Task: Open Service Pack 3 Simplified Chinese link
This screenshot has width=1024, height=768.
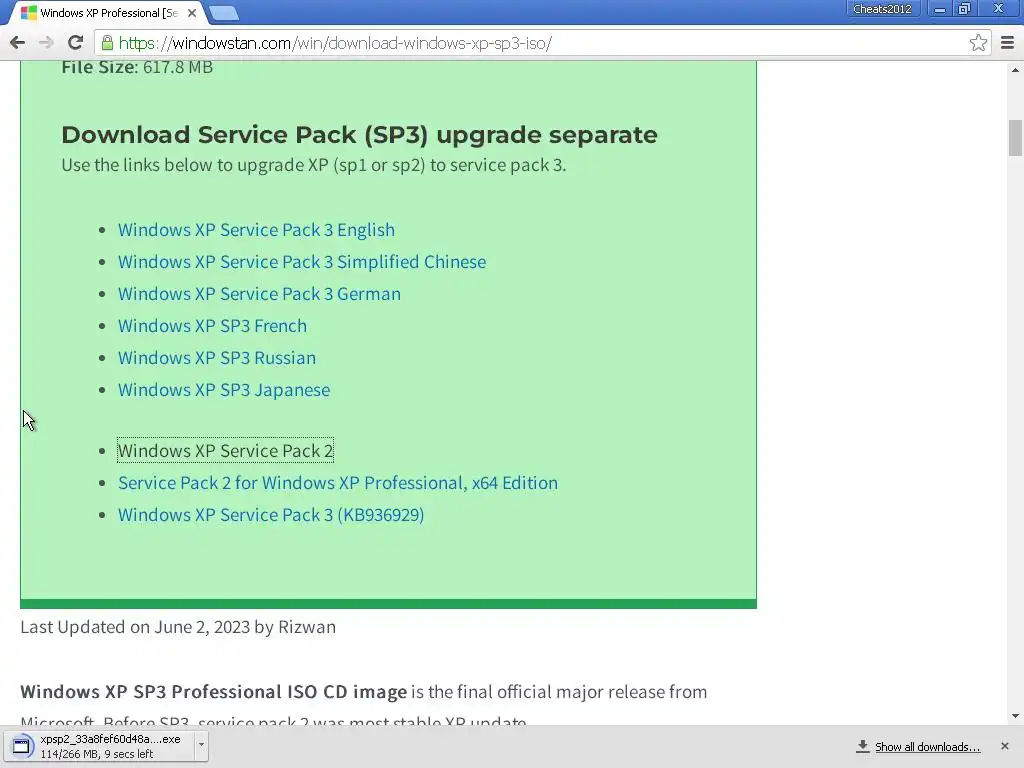Action: (302, 262)
